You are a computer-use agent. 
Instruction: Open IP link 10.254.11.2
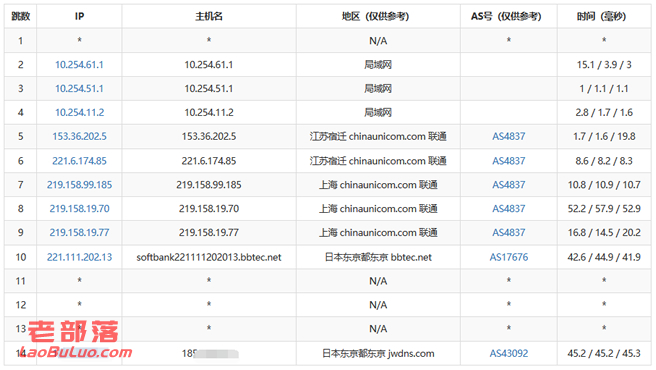coord(79,113)
